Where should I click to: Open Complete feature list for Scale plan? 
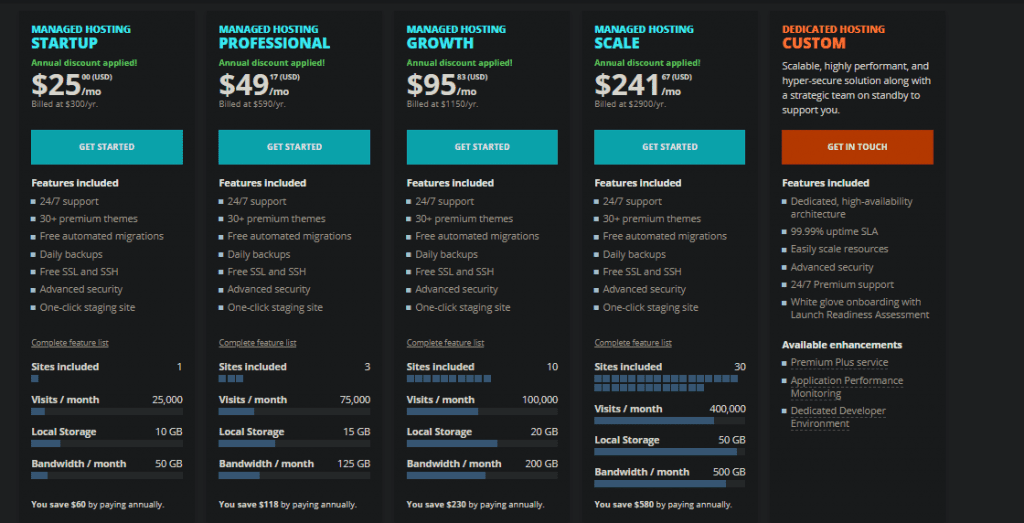click(633, 343)
